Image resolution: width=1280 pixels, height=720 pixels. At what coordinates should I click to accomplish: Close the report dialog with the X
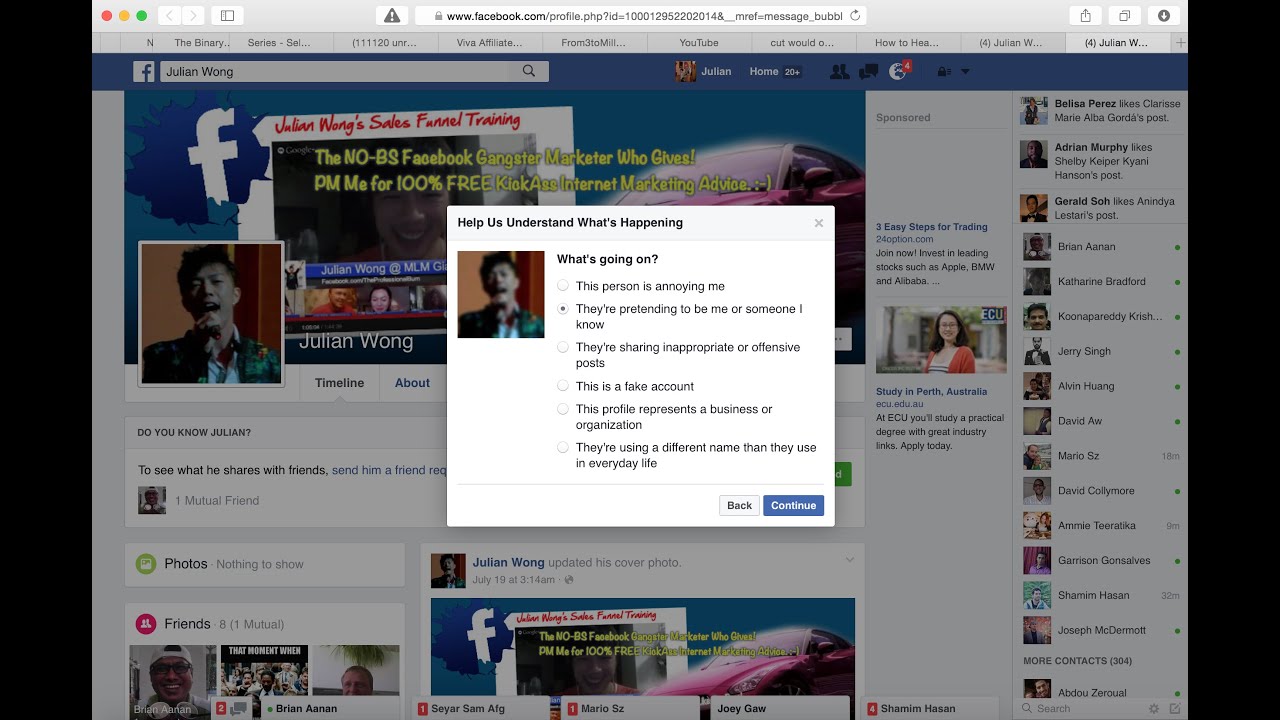[819, 223]
